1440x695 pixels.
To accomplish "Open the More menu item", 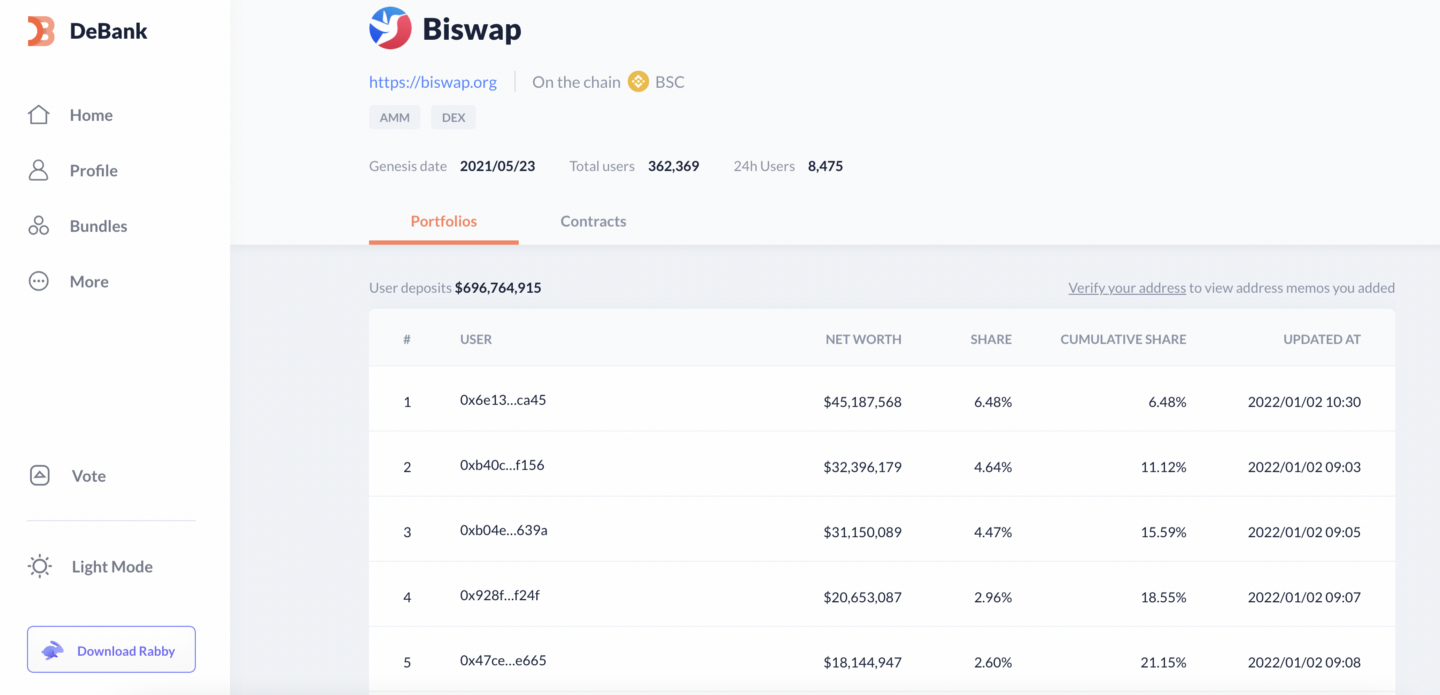I will coord(89,281).
